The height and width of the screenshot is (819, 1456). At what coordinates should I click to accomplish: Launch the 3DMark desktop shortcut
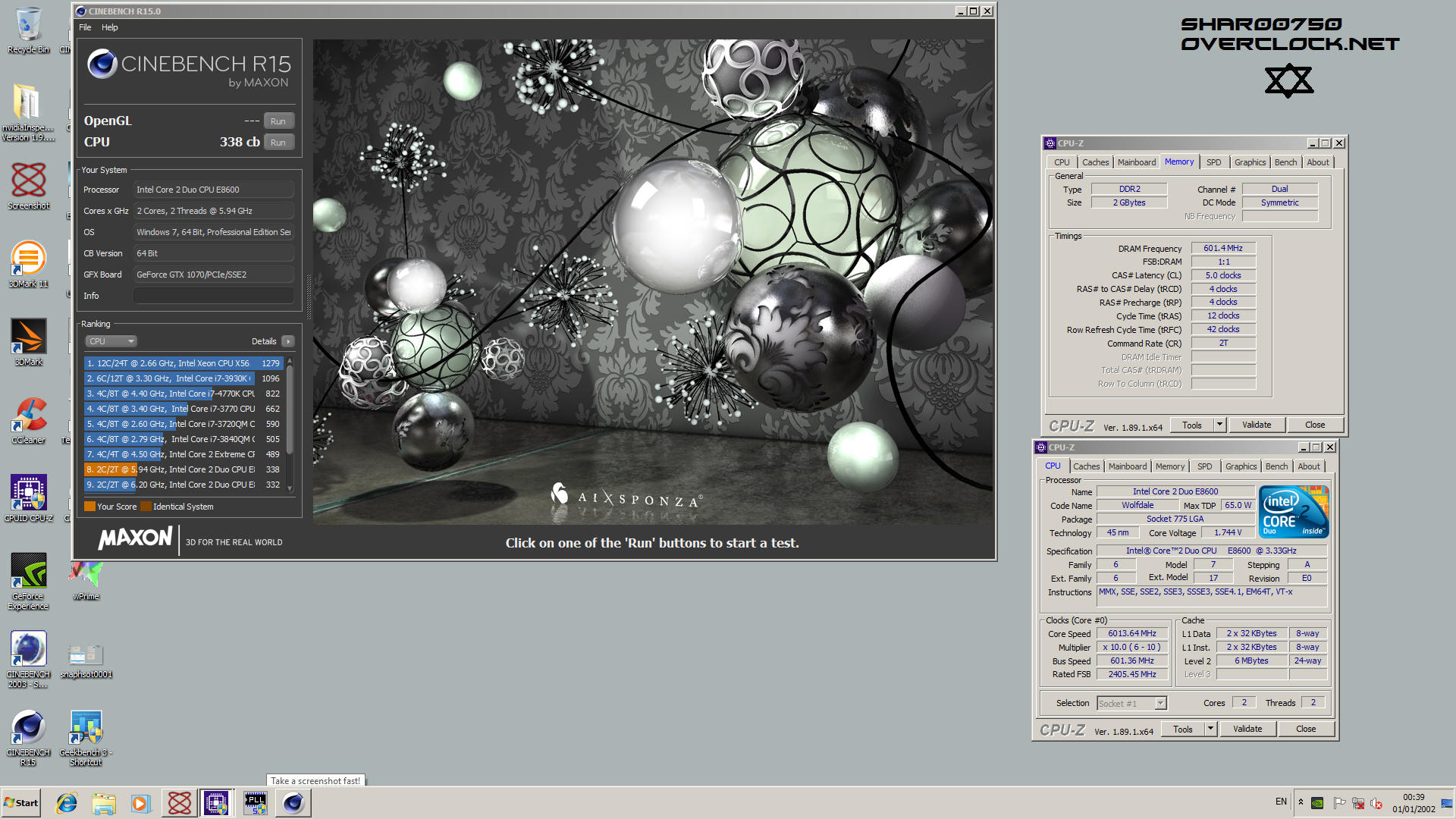tap(28, 342)
